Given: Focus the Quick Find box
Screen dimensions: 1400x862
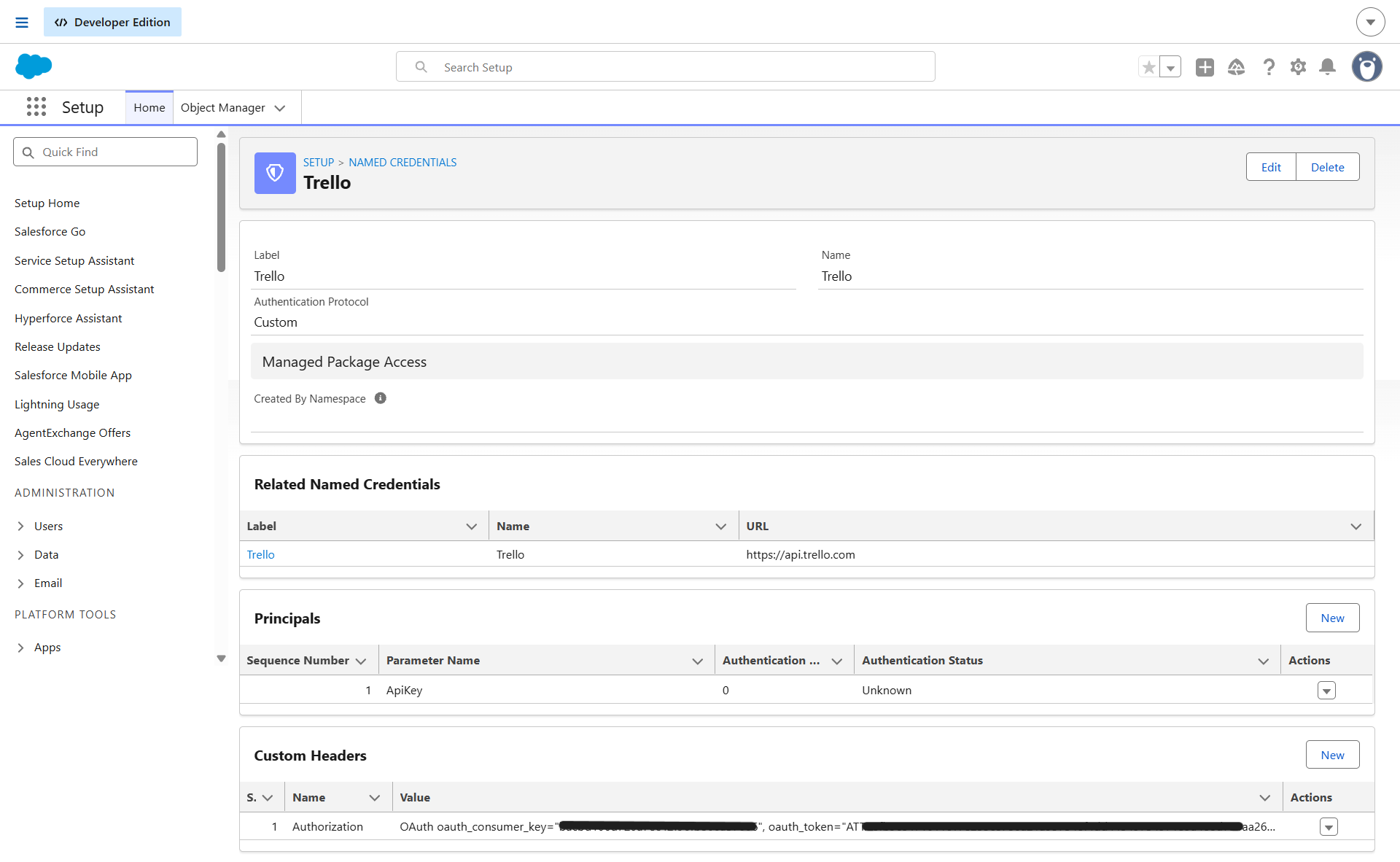Looking at the screenshot, I should point(105,152).
